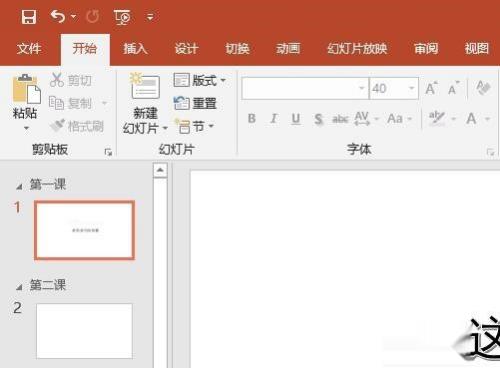
Task: Activate the 格式刷 format painter
Action: [x=77, y=126]
